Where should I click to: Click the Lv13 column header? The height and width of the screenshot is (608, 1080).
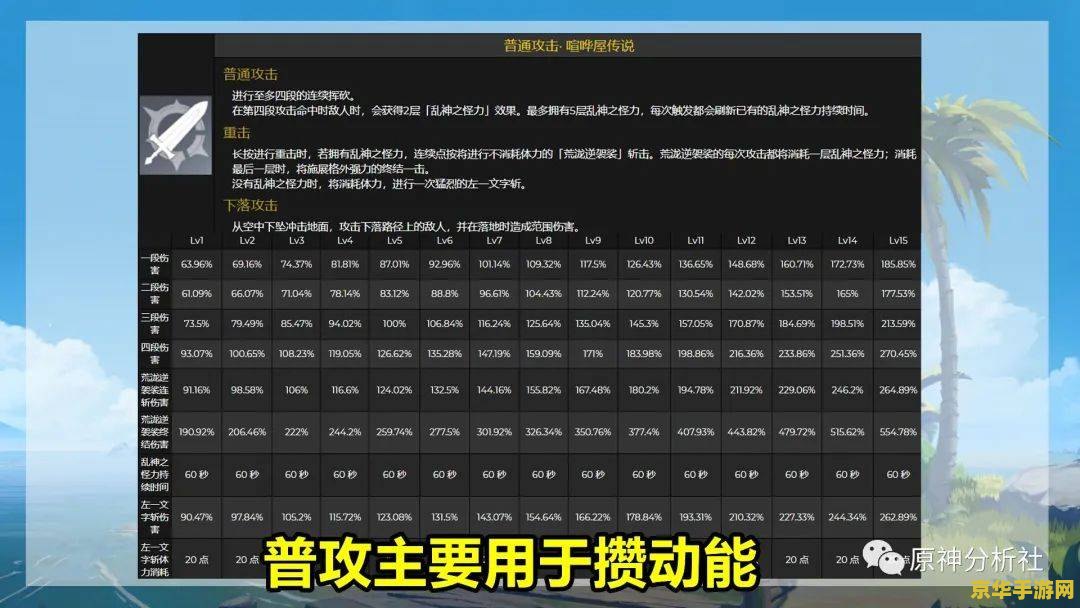tap(796, 240)
